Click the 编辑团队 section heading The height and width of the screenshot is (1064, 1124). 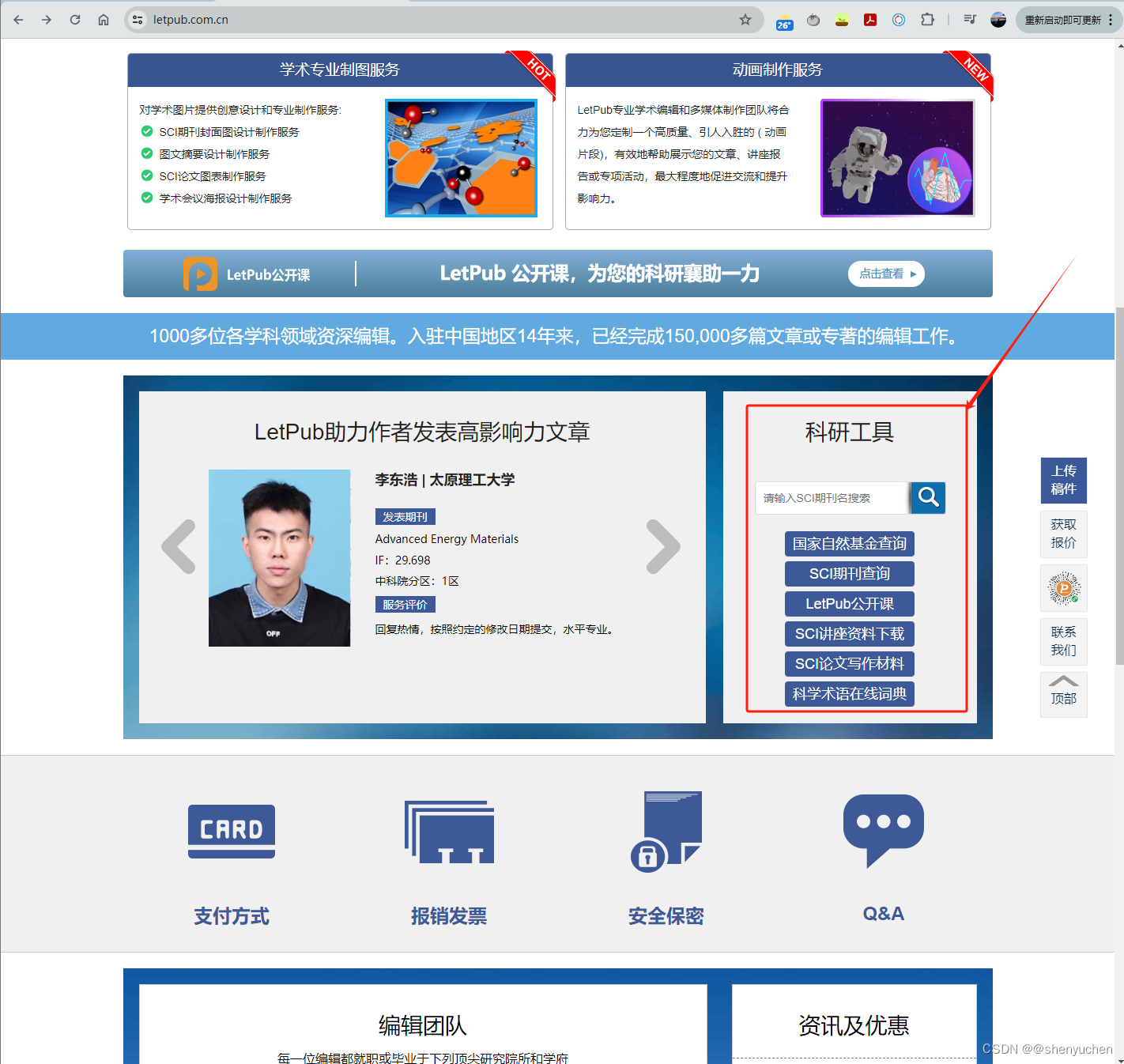(423, 1025)
